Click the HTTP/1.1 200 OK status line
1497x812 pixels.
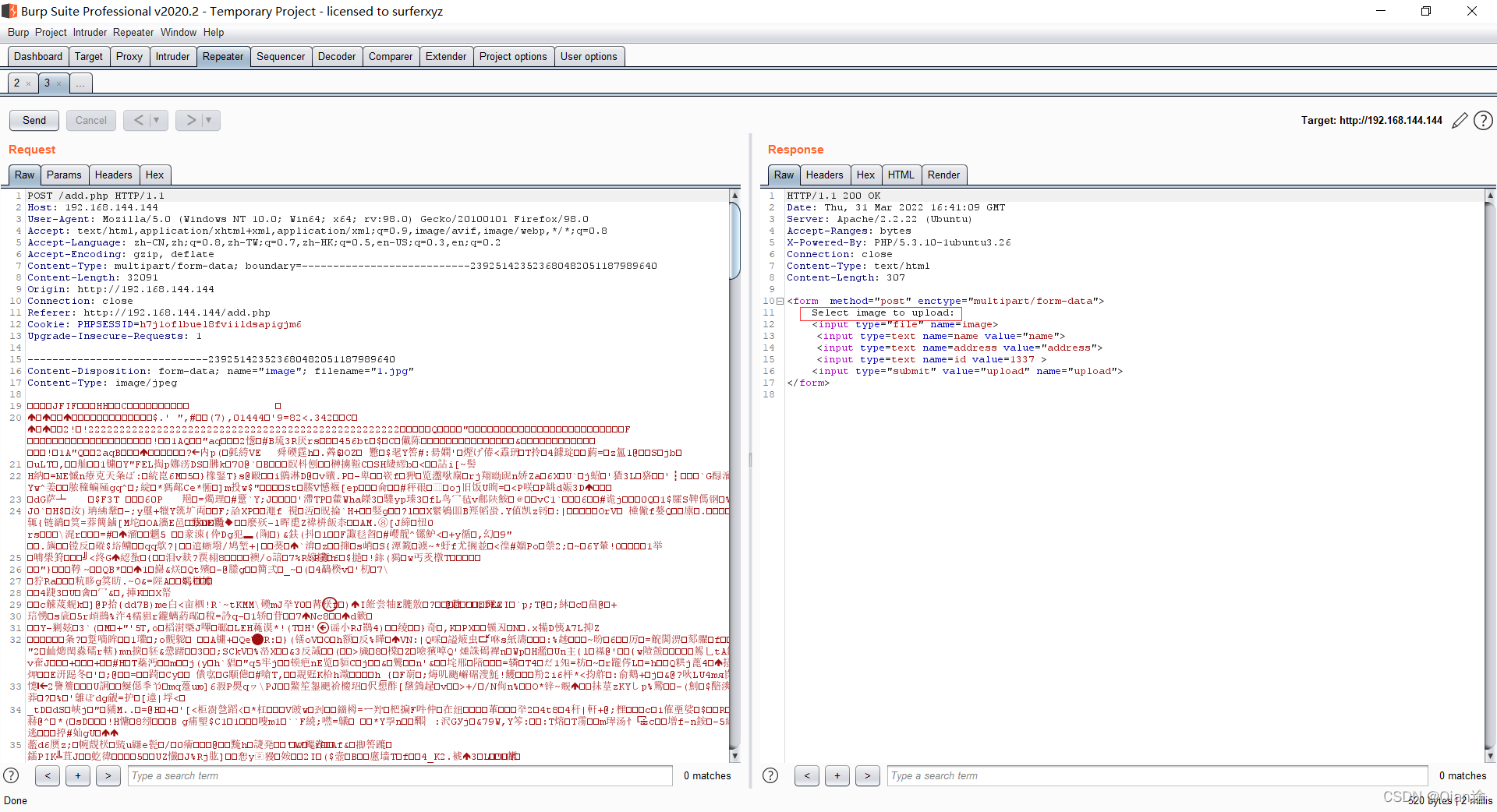point(833,196)
